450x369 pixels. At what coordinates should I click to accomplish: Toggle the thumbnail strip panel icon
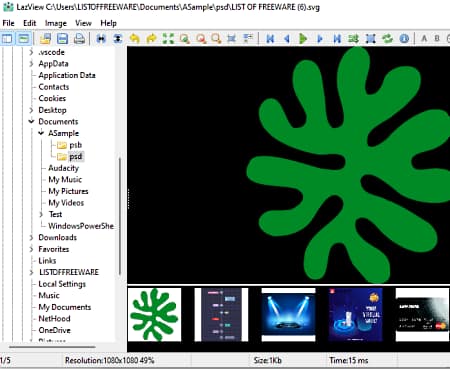pyautogui.click(x=23, y=39)
